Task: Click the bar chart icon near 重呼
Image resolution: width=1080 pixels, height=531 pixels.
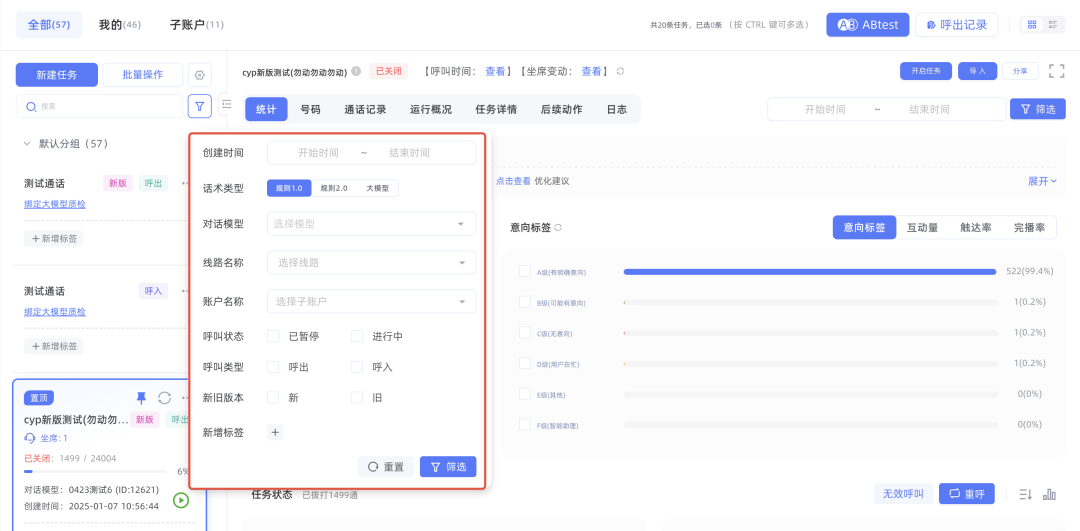Action: [x=1049, y=494]
